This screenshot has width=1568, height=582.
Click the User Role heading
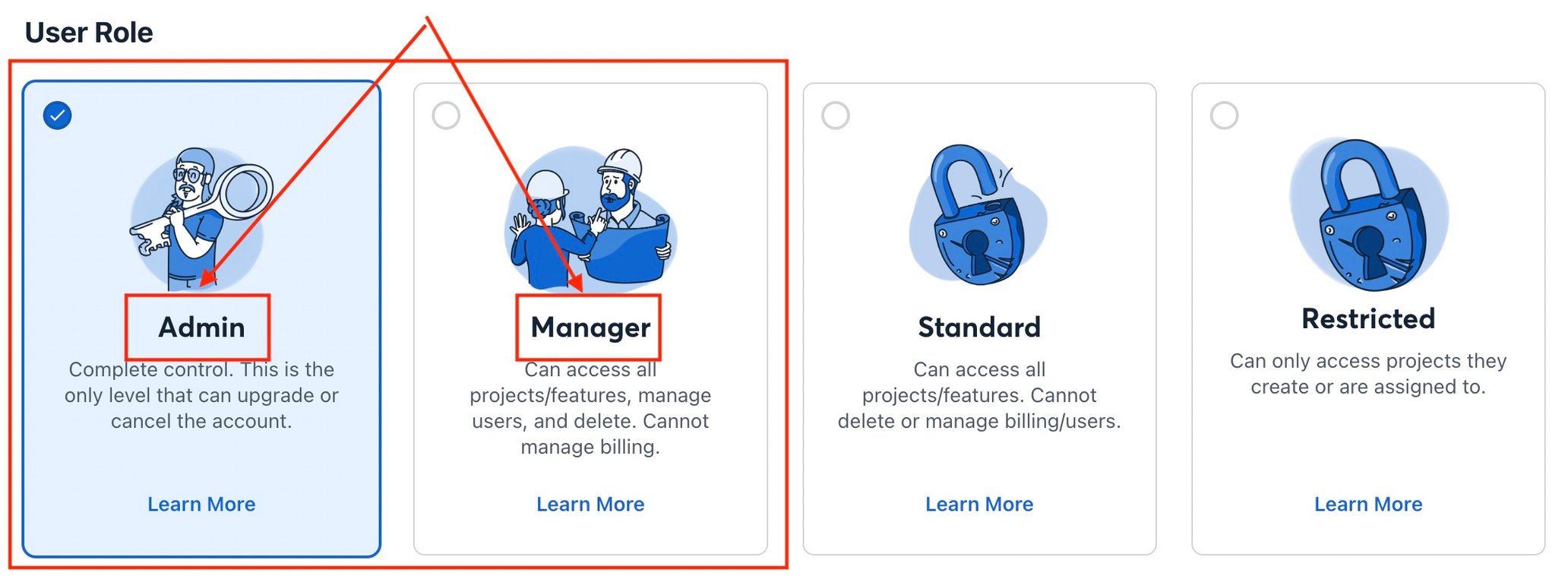tap(89, 32)
